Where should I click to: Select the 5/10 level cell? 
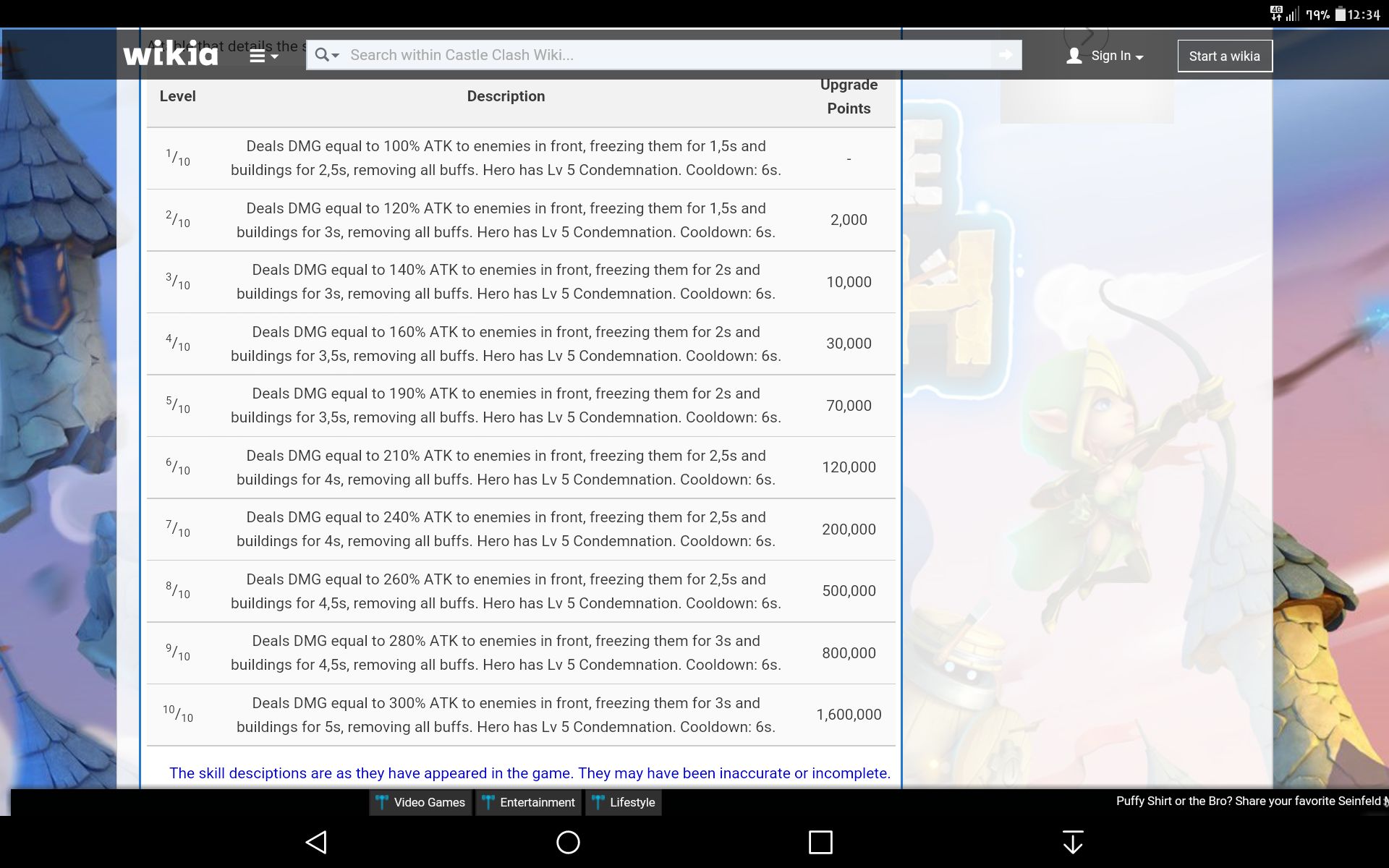point(178,405)
